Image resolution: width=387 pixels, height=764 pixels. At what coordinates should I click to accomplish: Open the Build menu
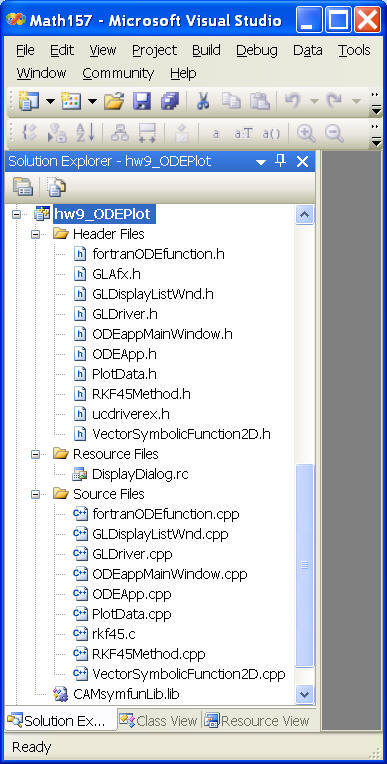pyautogui.click(x=206, y=50)
